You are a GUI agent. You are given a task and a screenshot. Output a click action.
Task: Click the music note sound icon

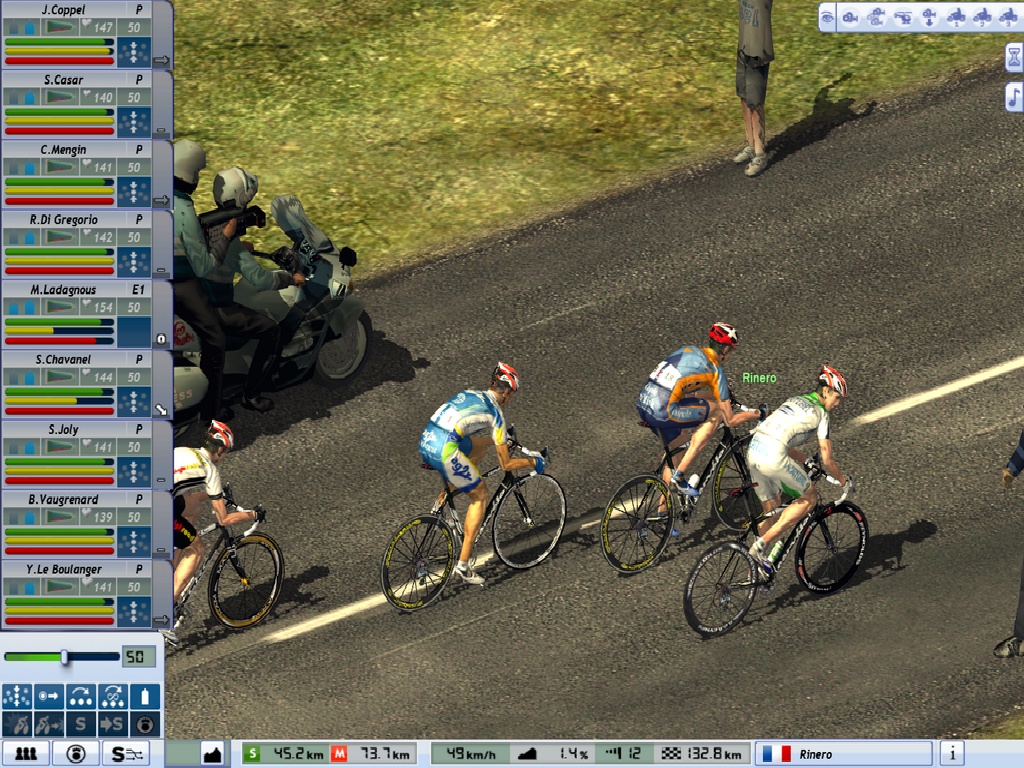1013,97
